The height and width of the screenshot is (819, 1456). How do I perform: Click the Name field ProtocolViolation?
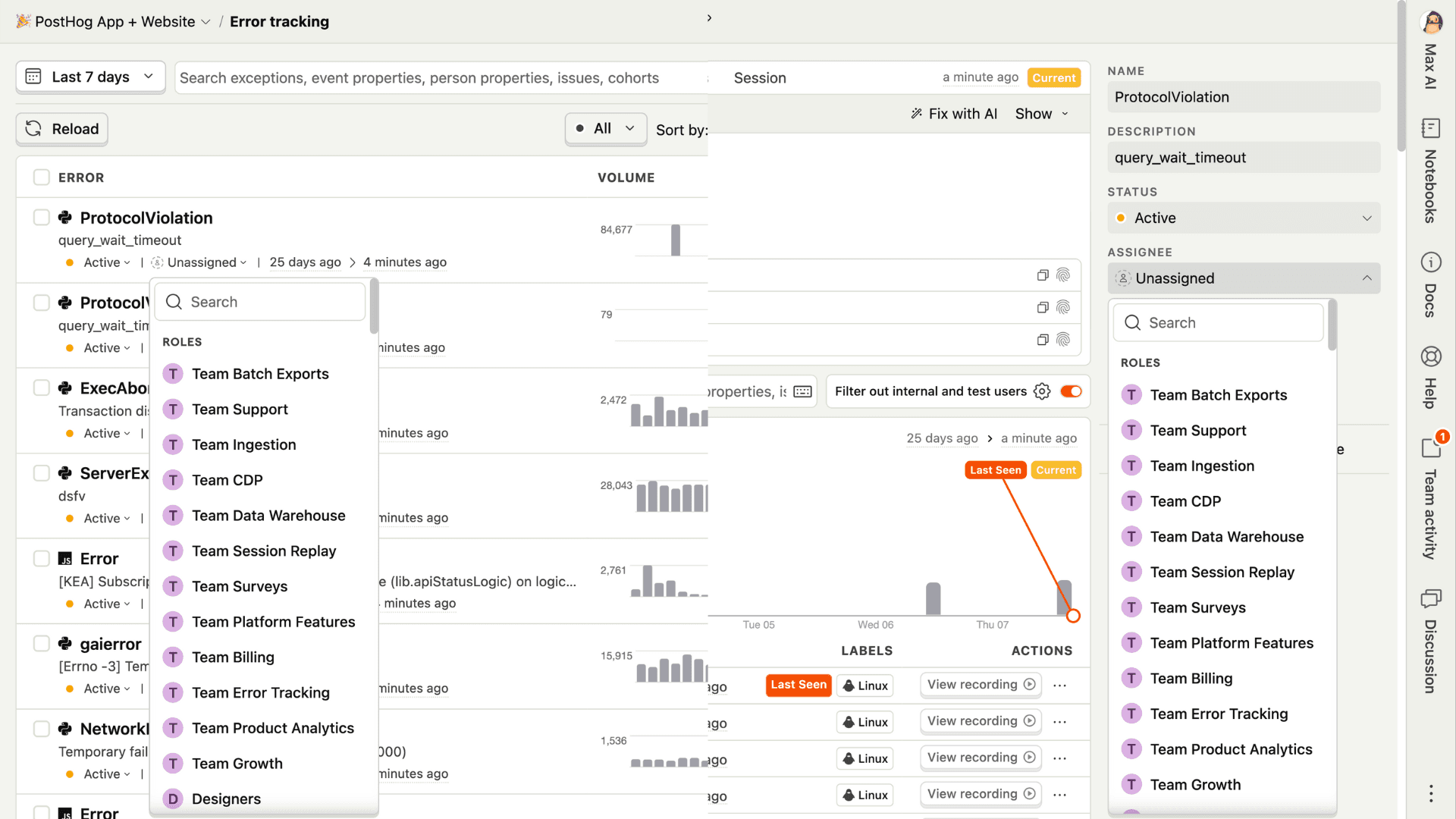[x=1244, y=97]
